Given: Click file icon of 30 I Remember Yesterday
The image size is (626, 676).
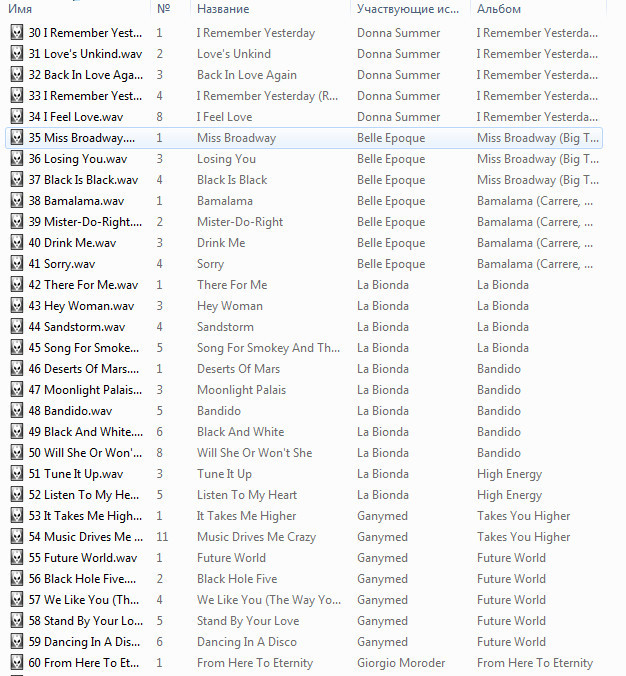Looking at the screenshot, I should [x=17, y=33].
